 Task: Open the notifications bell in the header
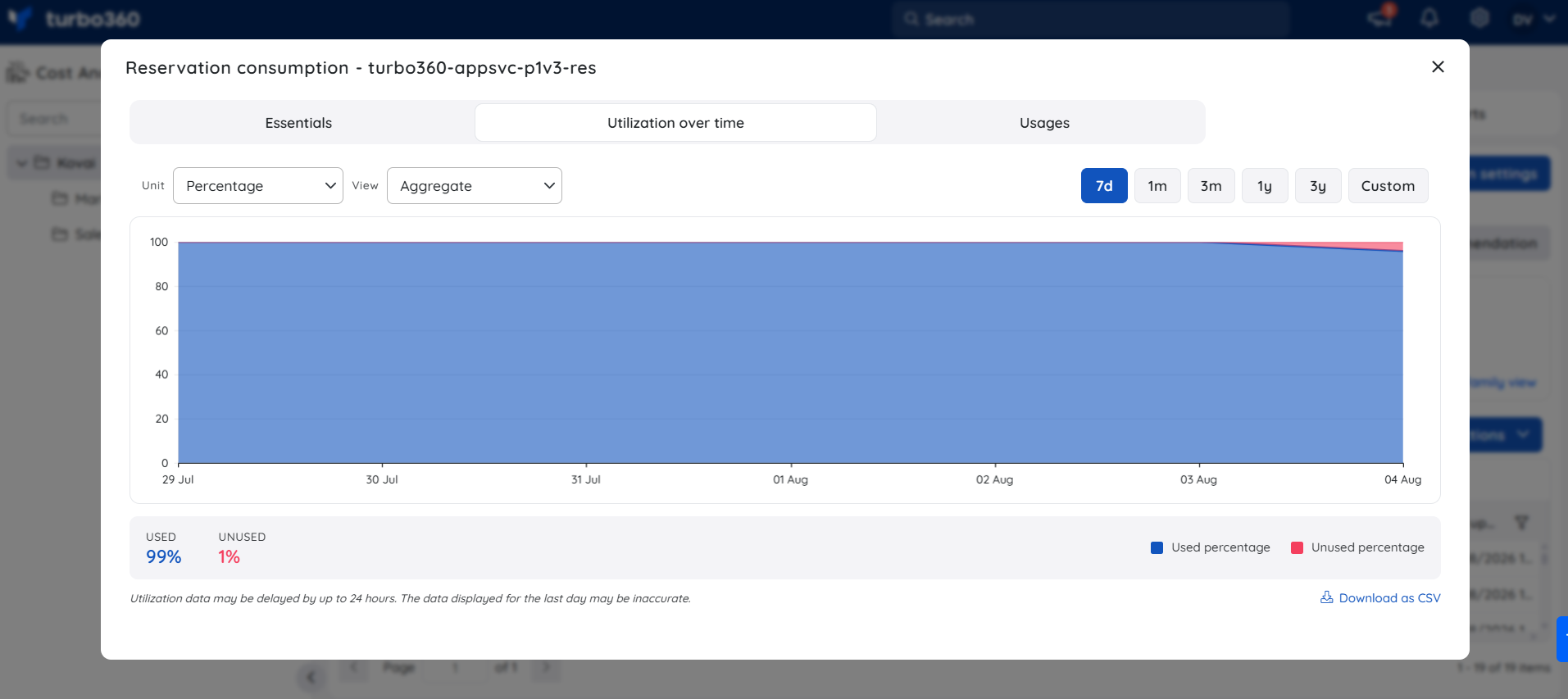click(1429, 18)
